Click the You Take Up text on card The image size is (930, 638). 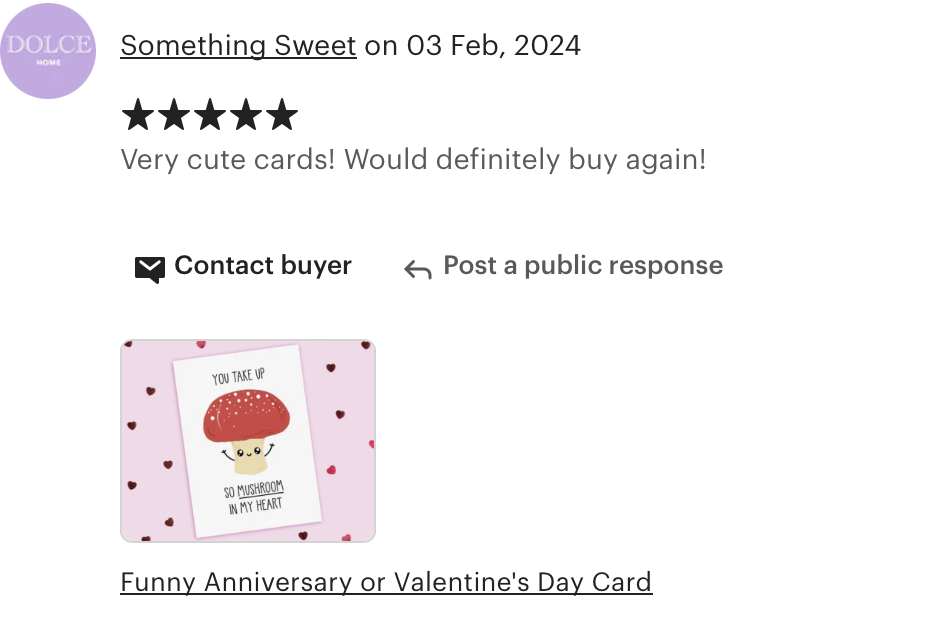point(238,376)
